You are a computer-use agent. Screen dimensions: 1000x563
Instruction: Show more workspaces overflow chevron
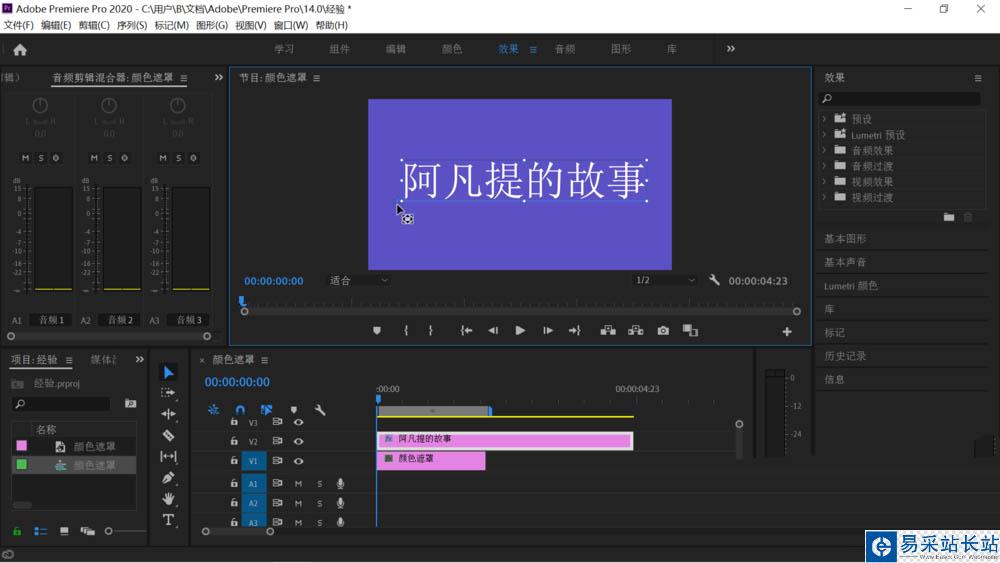730,48
